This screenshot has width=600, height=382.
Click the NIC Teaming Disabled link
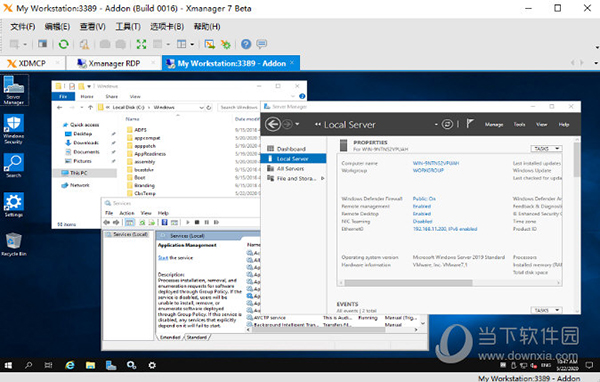coord(422,221)
